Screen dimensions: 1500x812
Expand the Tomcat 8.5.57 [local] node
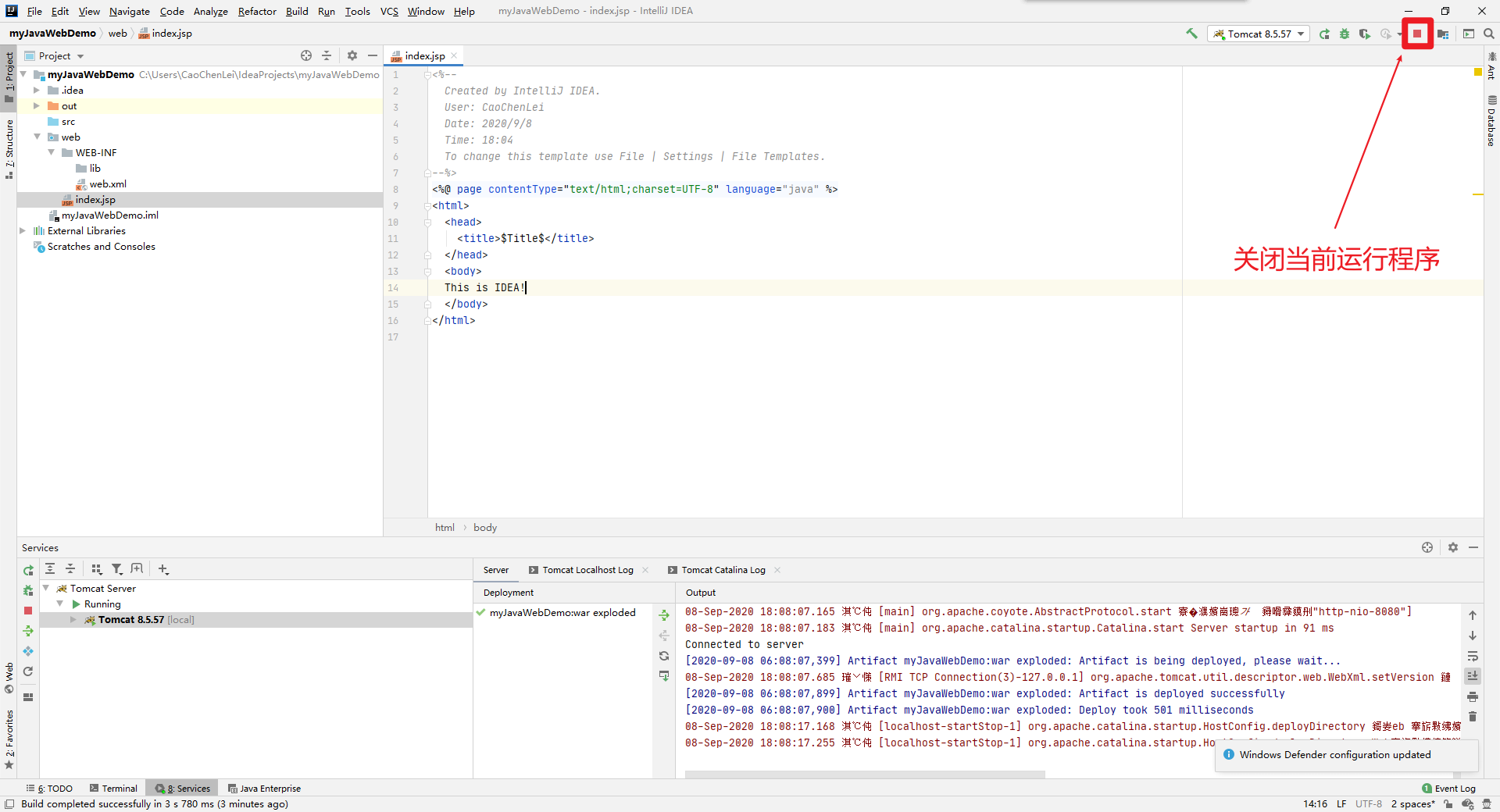[73, 619]
